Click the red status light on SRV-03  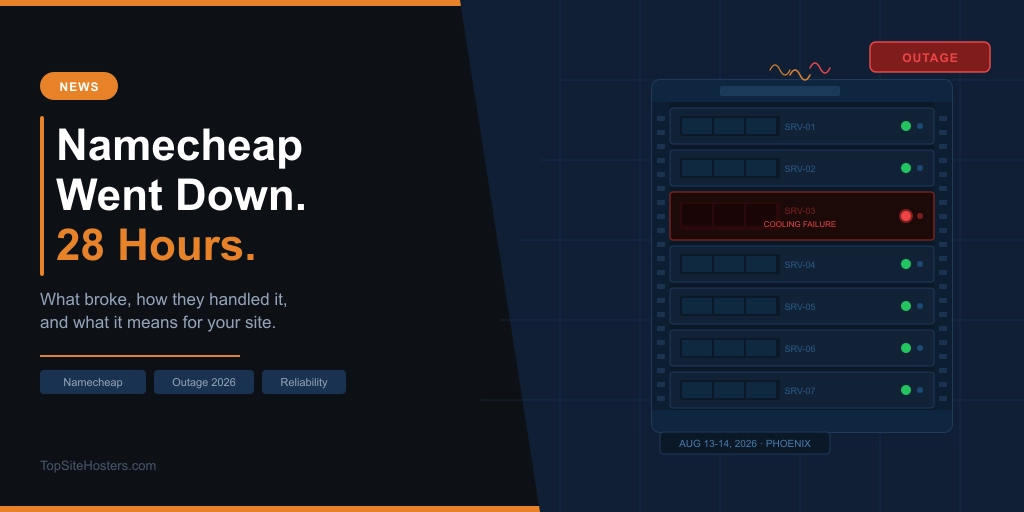pyautogui.click(x=906, y=216)
